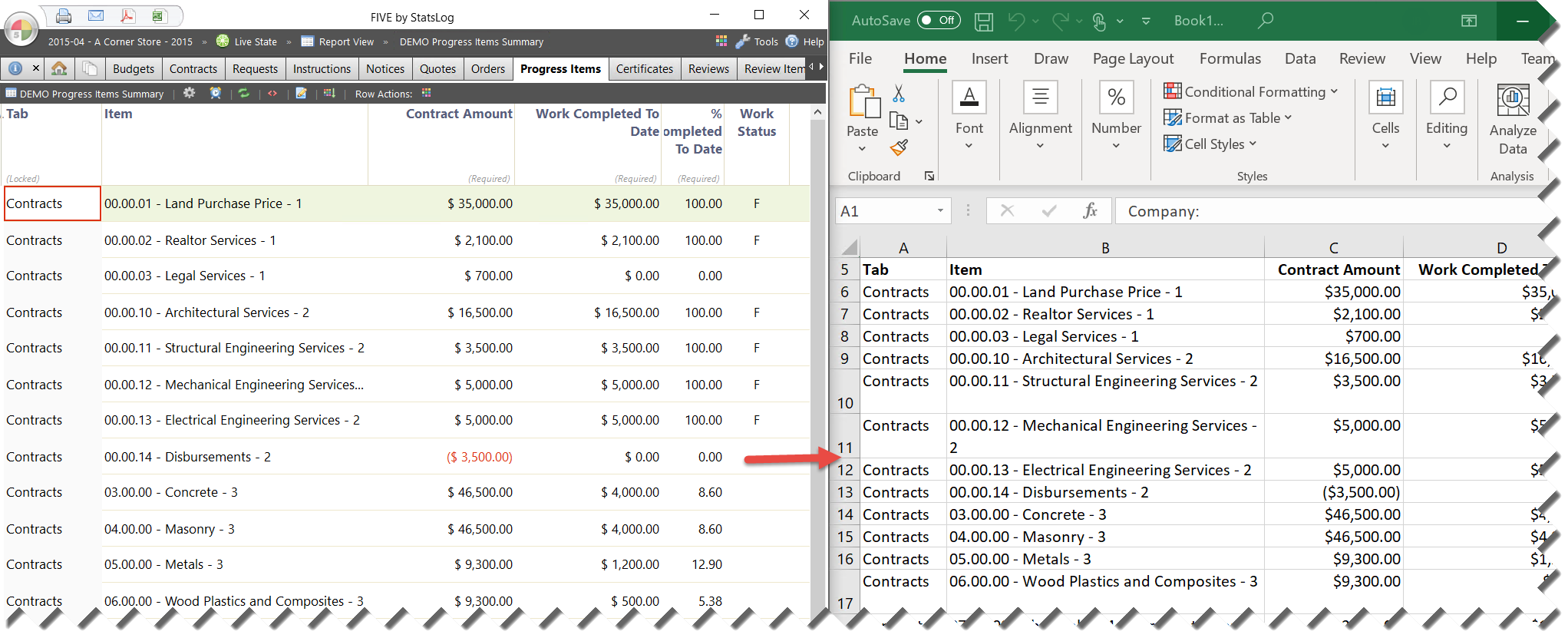The width and height of the screenshot is (1568, 638).
Task: Switch to the Insert ribbon tab
Action: [x=989, y=58]
